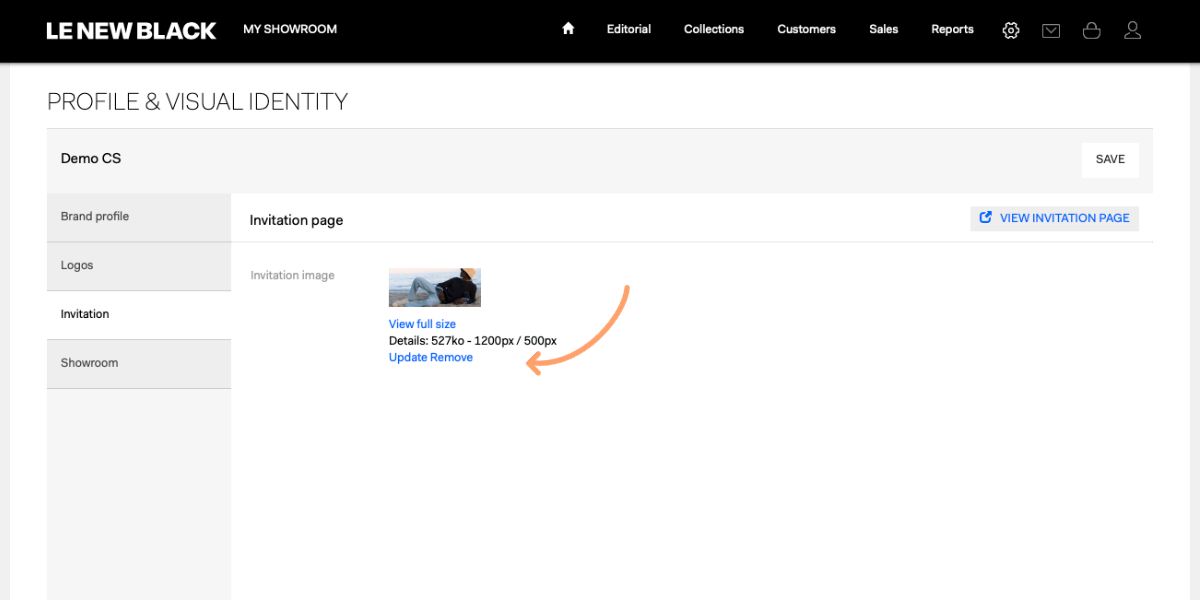The image size is (1200, 600).
Task: Open the shopping basket icon
Action: (x=1092, y=30)
